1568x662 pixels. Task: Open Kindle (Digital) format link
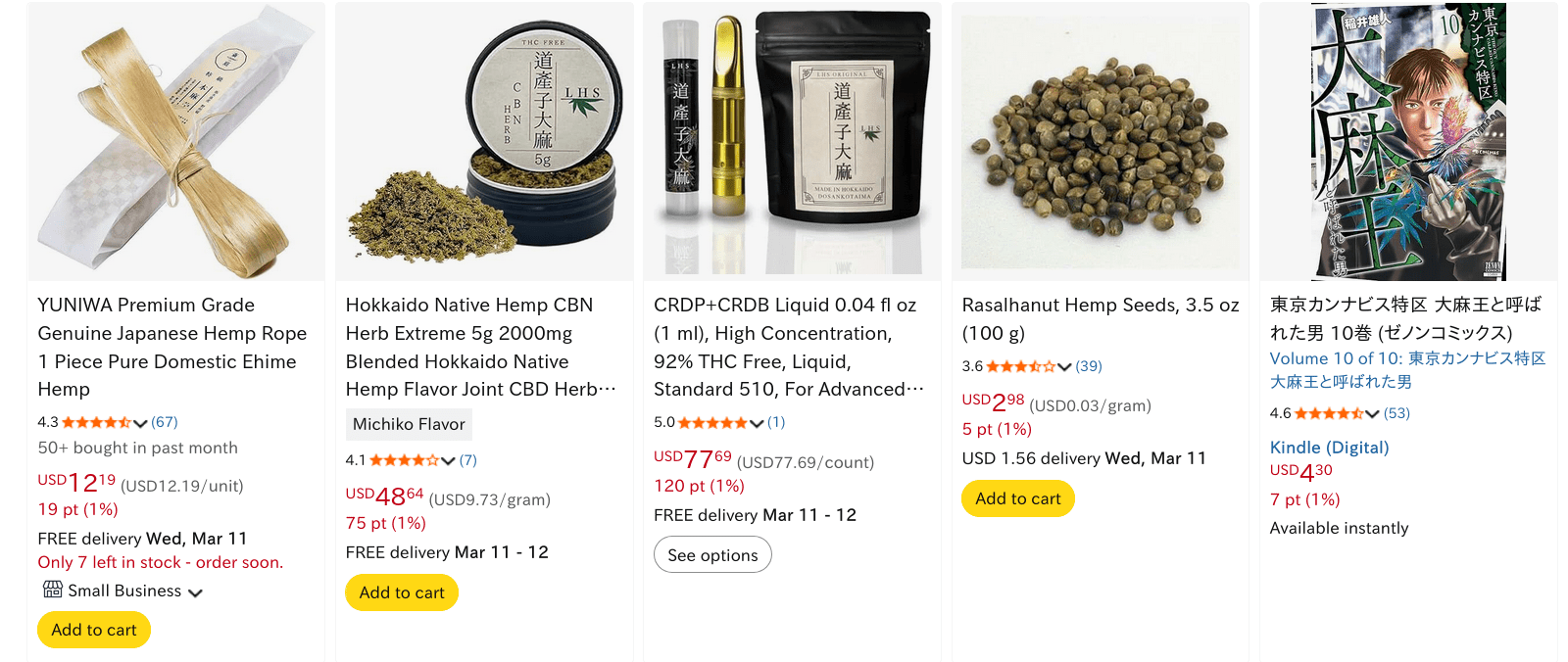tap(1329, 448)
